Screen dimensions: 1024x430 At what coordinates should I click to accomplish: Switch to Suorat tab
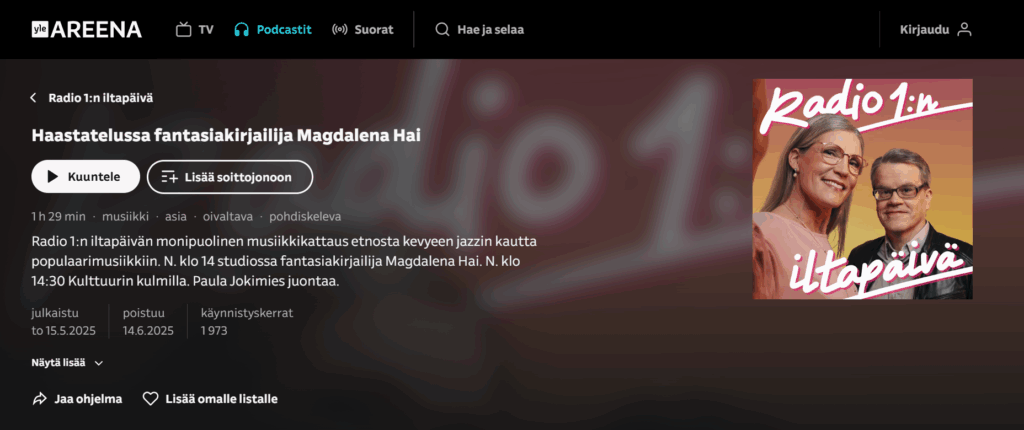(362, 29)
